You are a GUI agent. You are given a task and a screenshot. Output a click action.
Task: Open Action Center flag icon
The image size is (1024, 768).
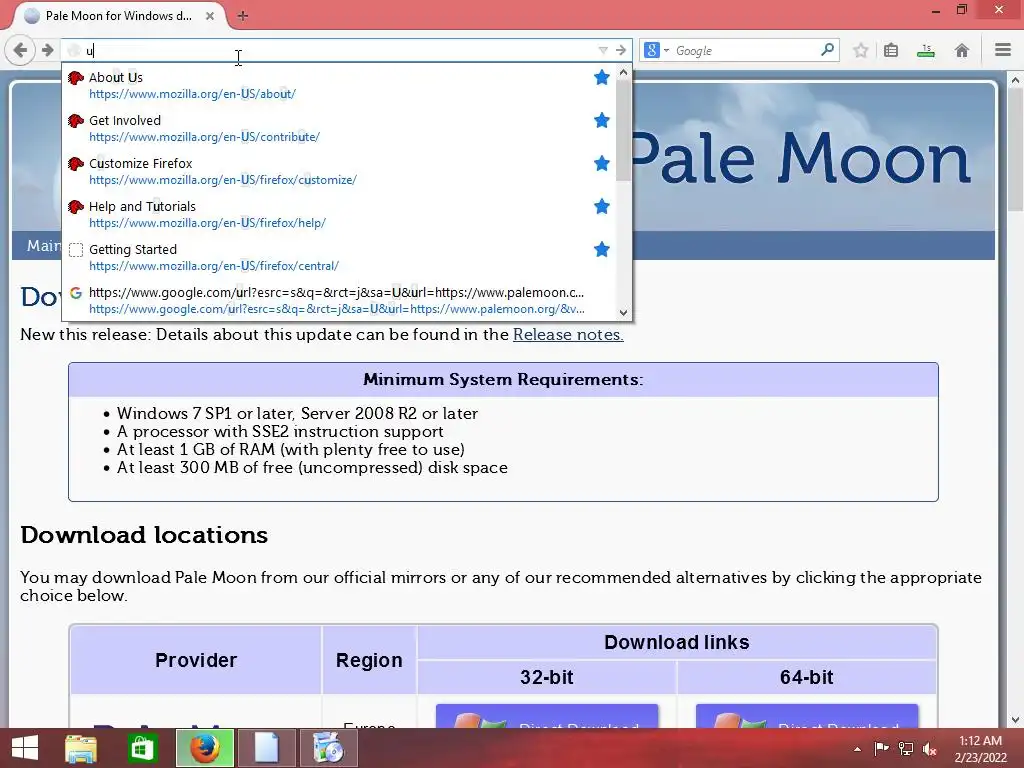pyautogui.click(x=881, y=748)
